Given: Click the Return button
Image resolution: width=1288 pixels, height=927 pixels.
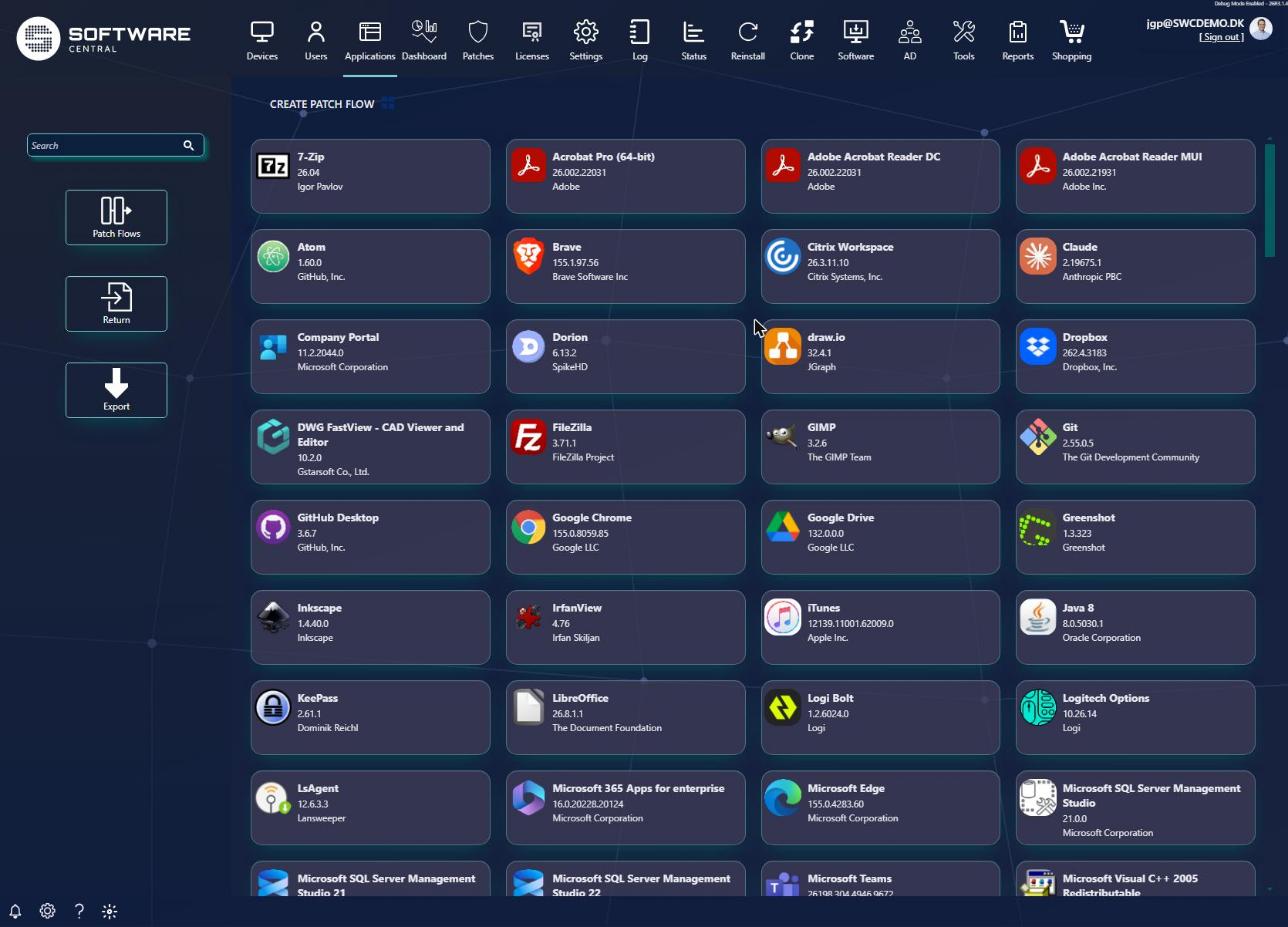Looking at the screenshot, I should tap(116, 304).
